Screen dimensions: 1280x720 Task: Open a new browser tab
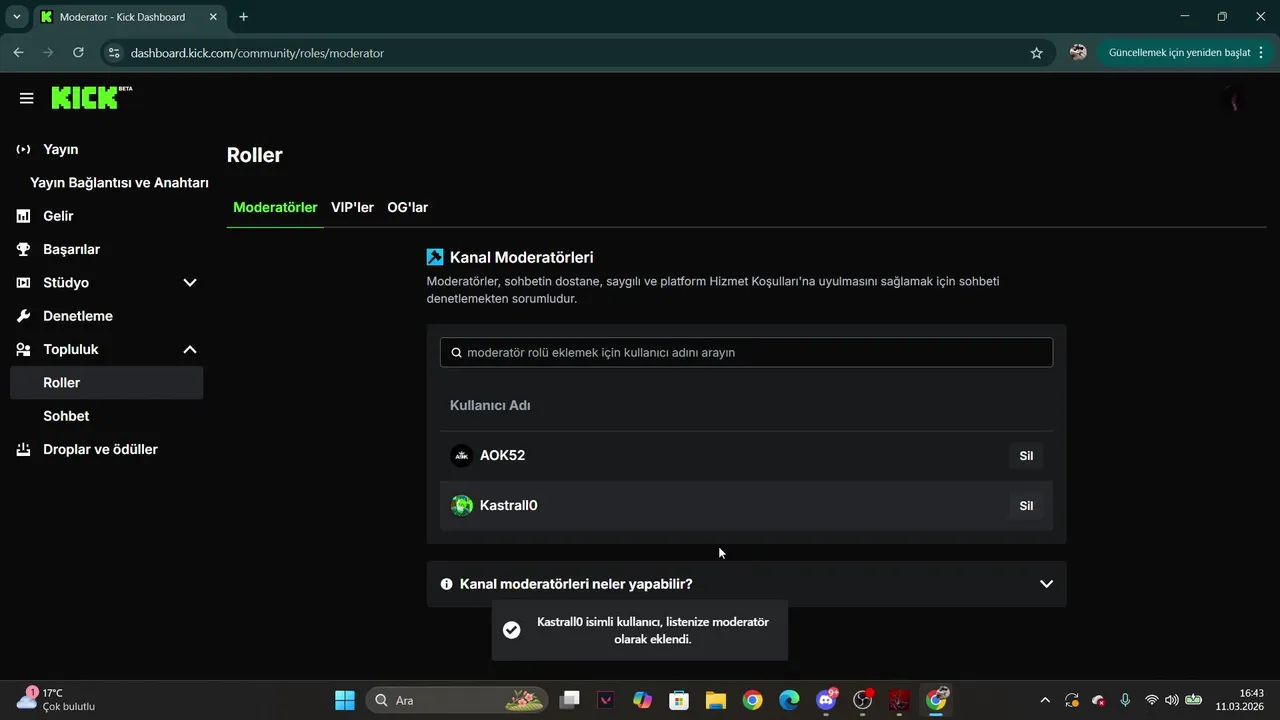[243, 17]
